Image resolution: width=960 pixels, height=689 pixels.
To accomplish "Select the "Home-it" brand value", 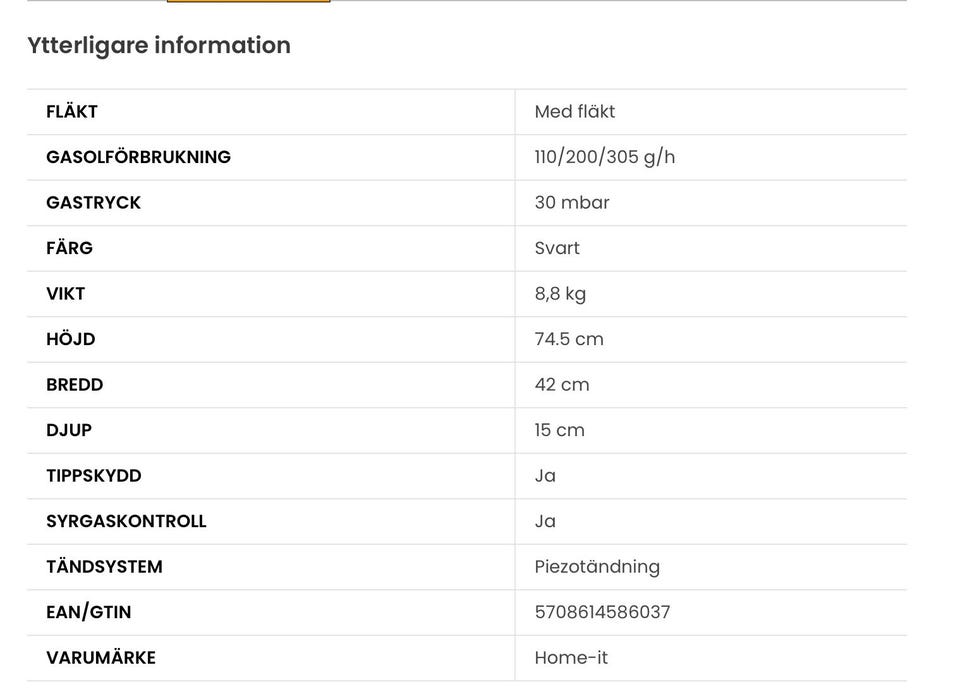I will [571, 658].
